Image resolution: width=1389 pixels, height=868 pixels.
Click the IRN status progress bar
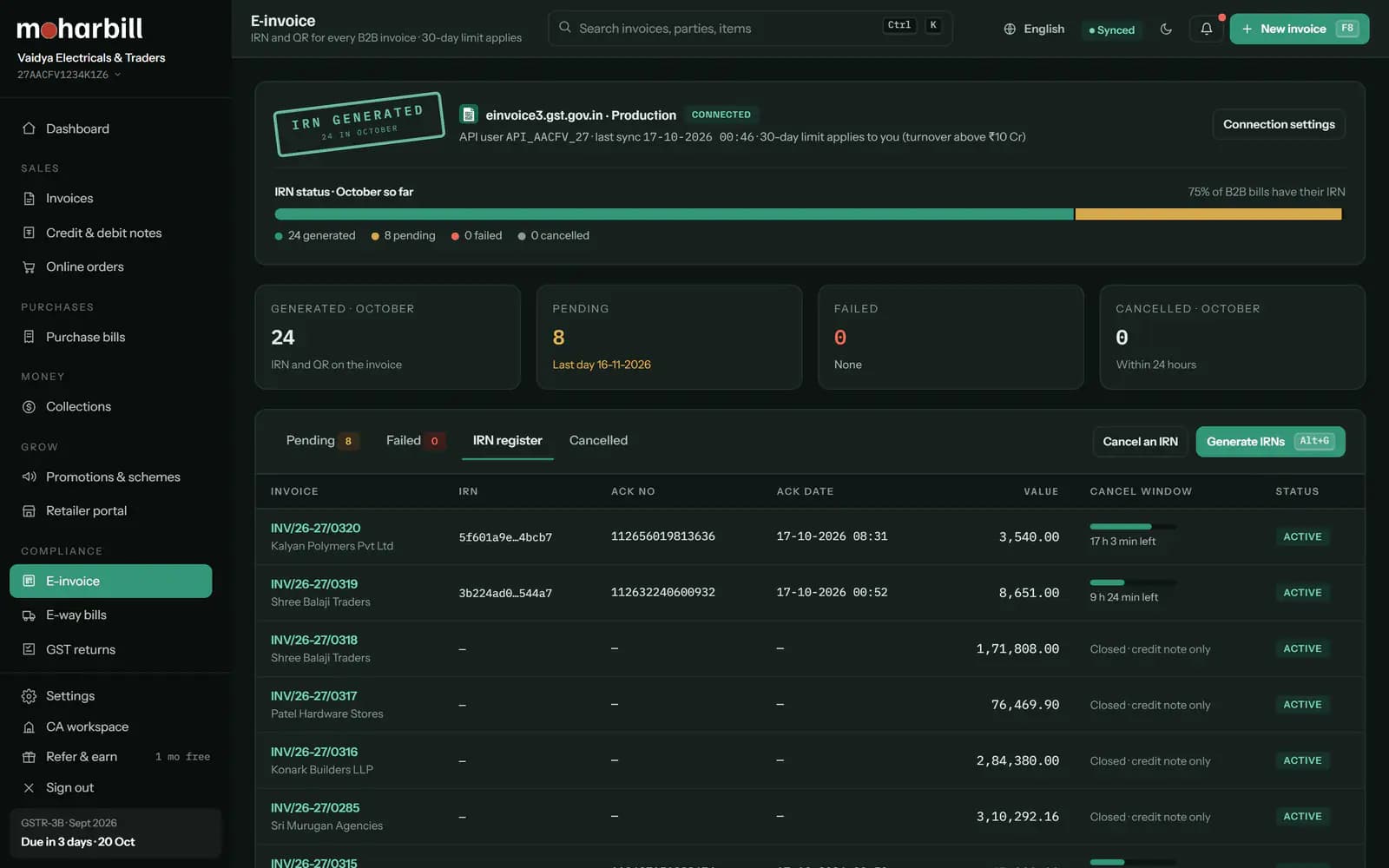807,214
